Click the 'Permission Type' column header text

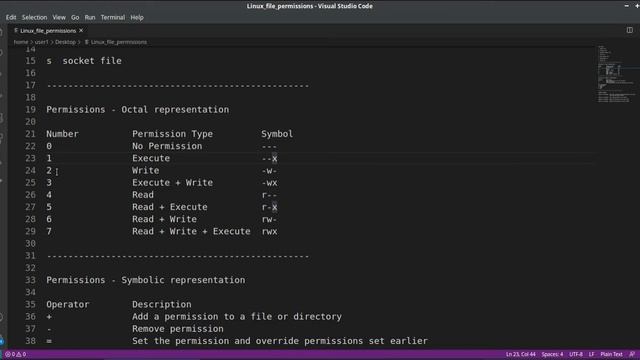pos(172,134)
